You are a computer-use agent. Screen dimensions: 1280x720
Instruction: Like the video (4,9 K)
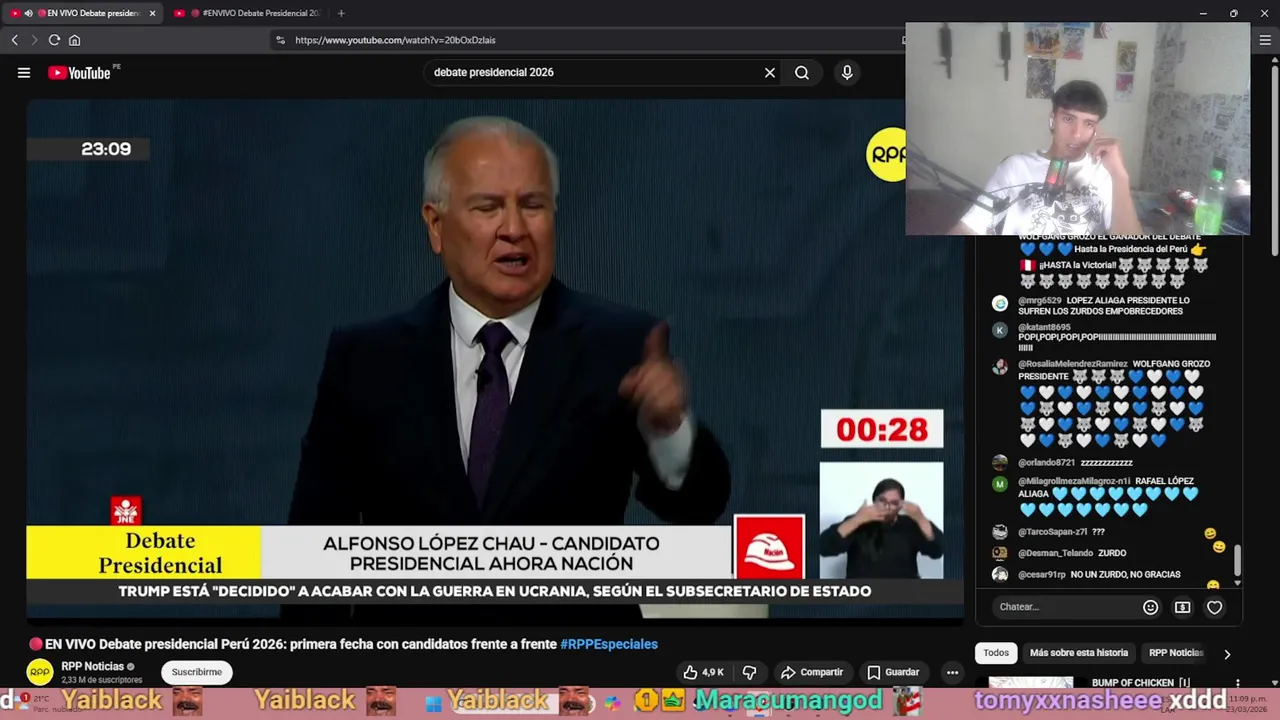(704, 672)
